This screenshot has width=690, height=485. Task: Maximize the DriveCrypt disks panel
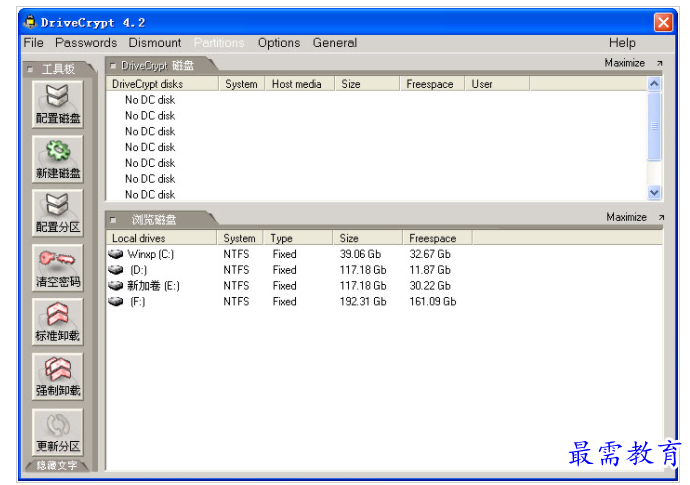coord(624,63)
